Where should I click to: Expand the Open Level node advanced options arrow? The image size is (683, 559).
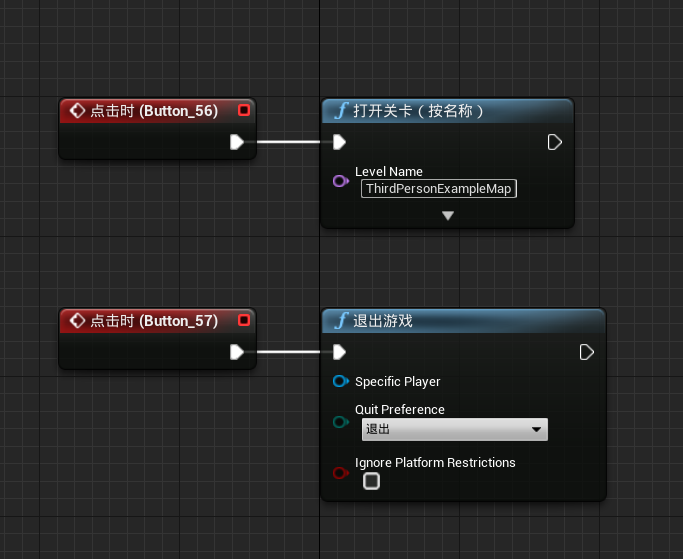[x=448, y=215]
